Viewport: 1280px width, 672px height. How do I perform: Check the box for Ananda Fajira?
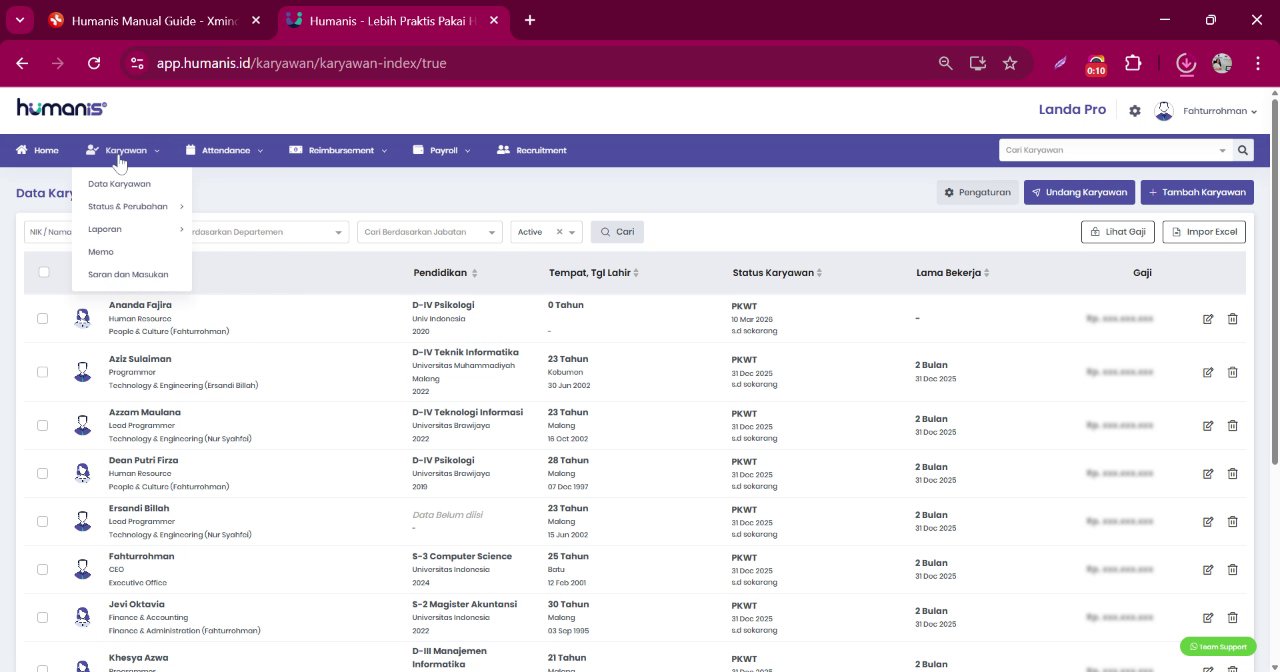click(x=42, y=318)
